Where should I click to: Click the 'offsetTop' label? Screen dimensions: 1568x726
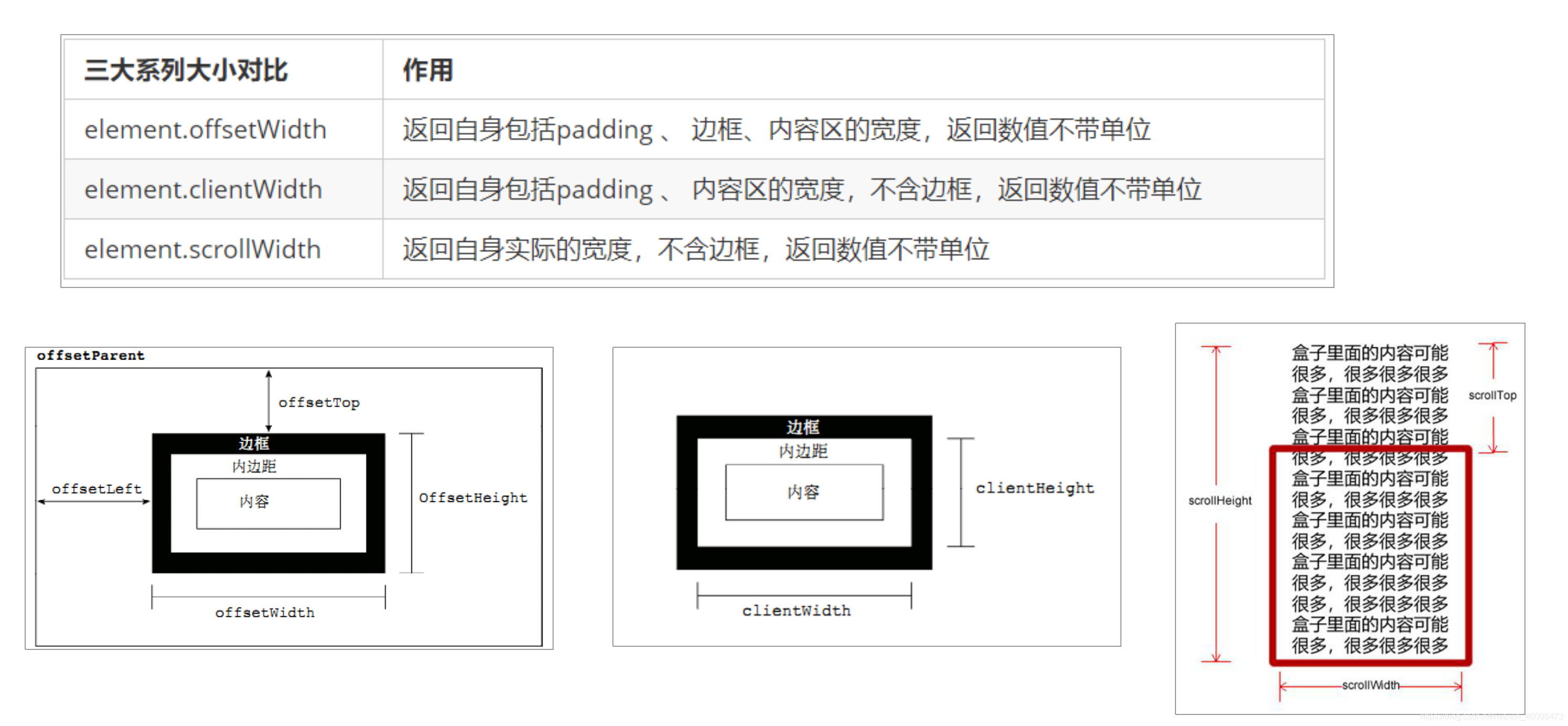(319, 403)
